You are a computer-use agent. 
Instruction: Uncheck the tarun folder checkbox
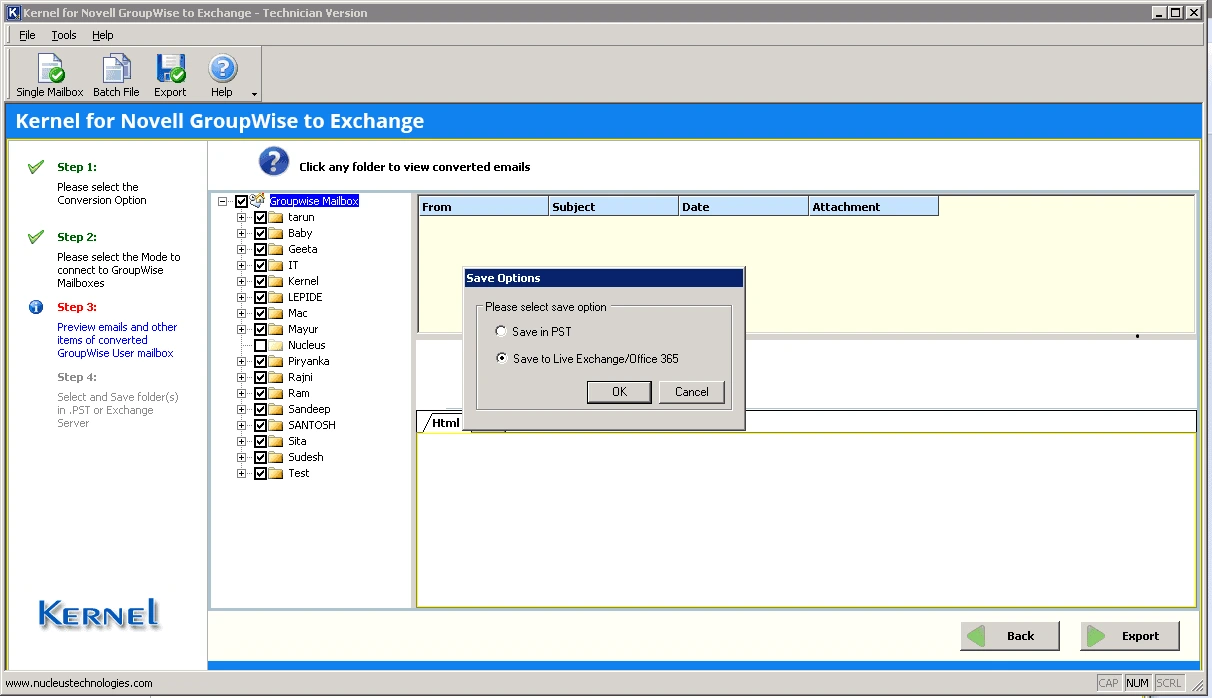coord(260,217)
